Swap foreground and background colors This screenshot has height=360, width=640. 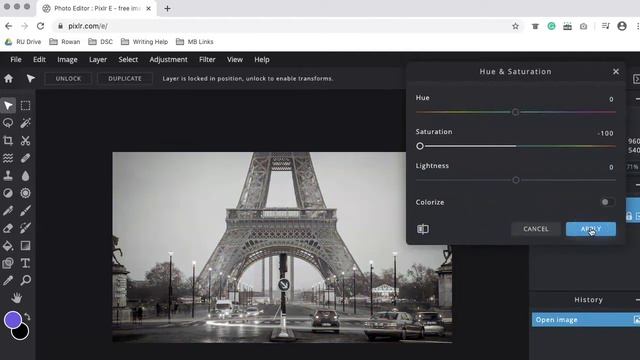pyautogui.click(x=27, y=316)
